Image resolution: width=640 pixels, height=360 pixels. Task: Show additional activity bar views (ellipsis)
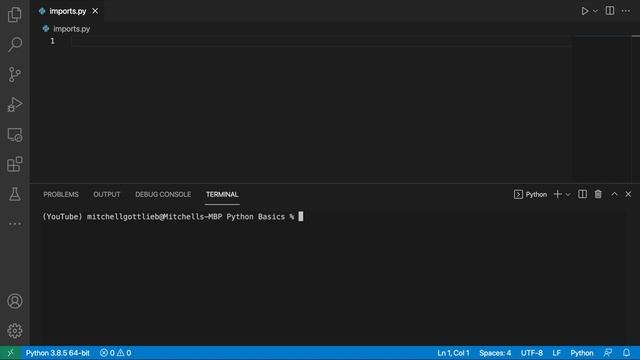point(15,224)
